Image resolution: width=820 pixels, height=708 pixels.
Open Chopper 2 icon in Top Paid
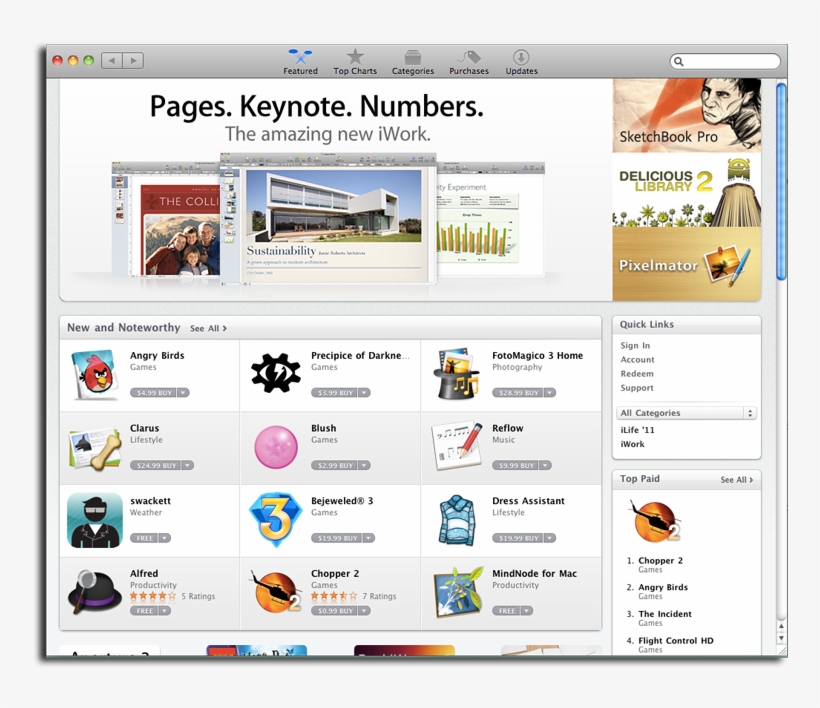655,521
